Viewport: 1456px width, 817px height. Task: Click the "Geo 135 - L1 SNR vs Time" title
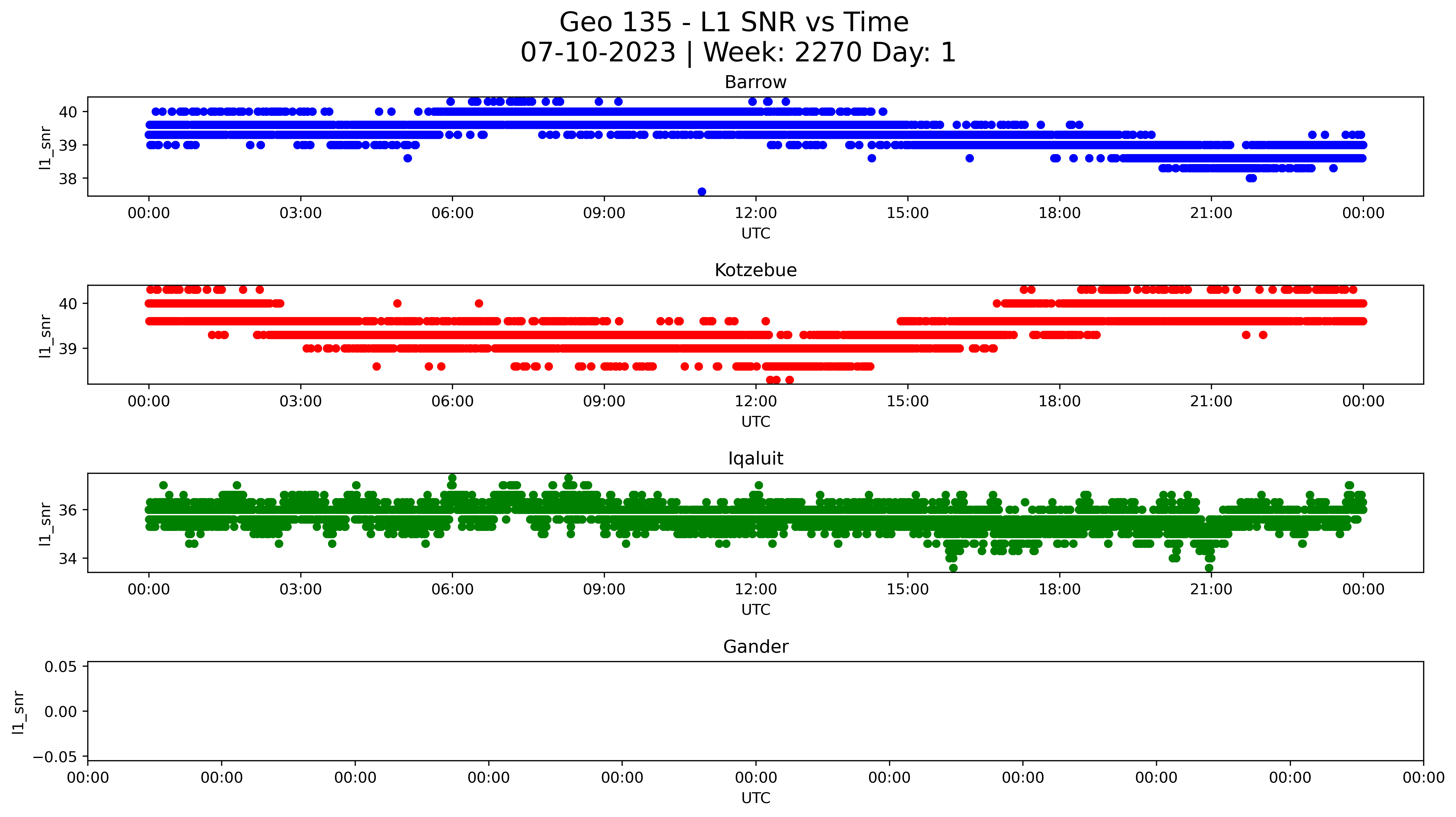coord(734,23)
